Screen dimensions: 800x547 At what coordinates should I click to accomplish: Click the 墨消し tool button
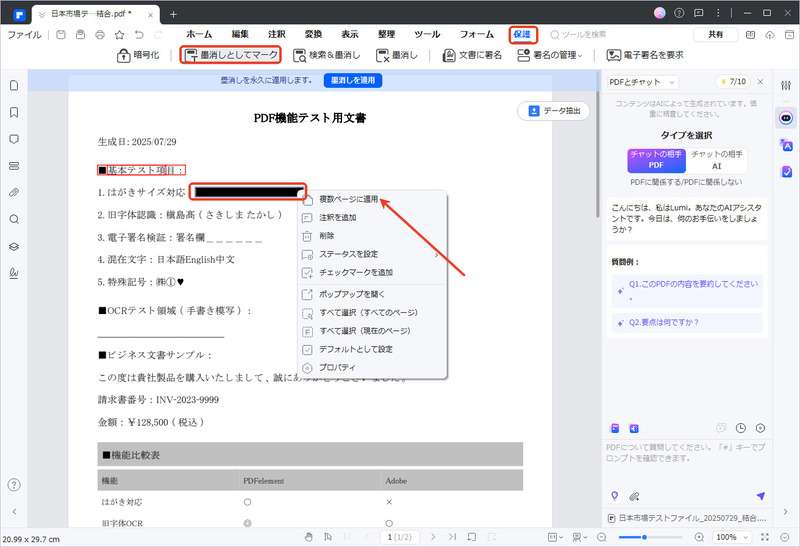pos(397,55)
